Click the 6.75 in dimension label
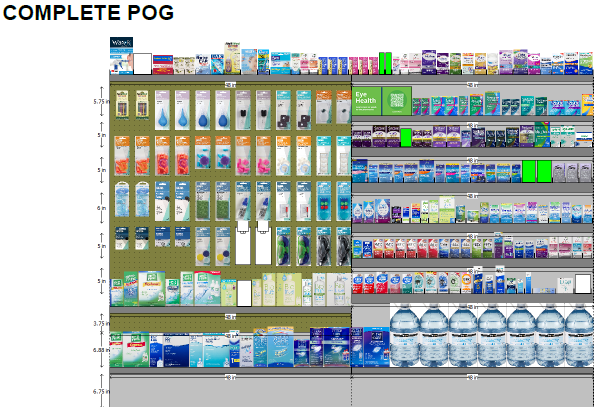This screenshot has width=597, height=407. [x=101, y=391]
